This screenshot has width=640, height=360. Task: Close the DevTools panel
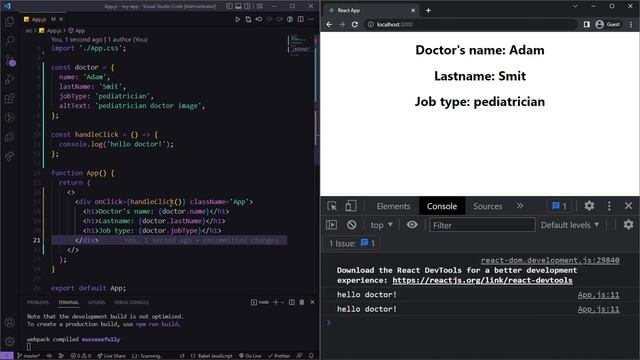click(x=629, y=206)
